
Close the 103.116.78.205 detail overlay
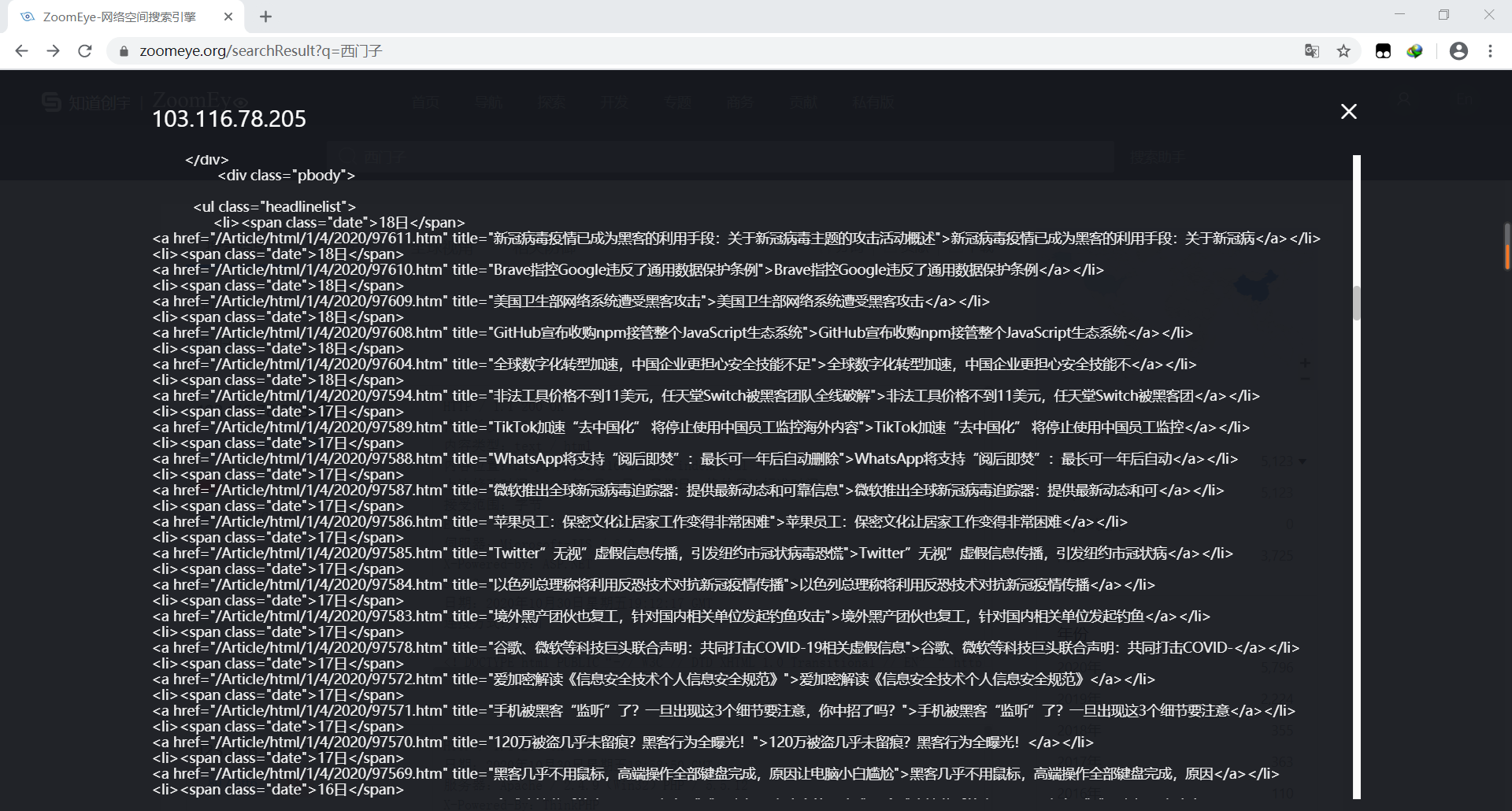(x=1348, y=112)
